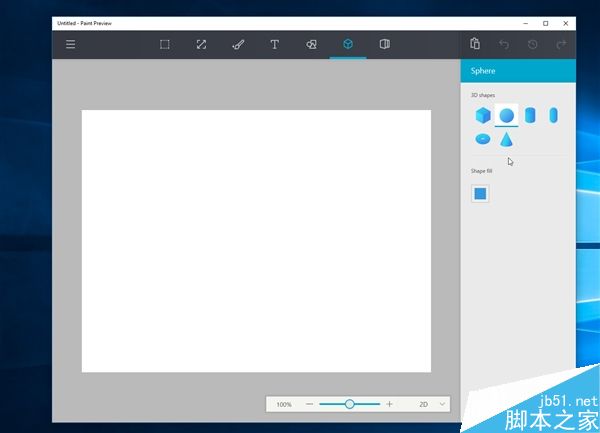
Task: Pick the Cylinder 3D shape
Action: pyautogui.click(x=530, y=115)
